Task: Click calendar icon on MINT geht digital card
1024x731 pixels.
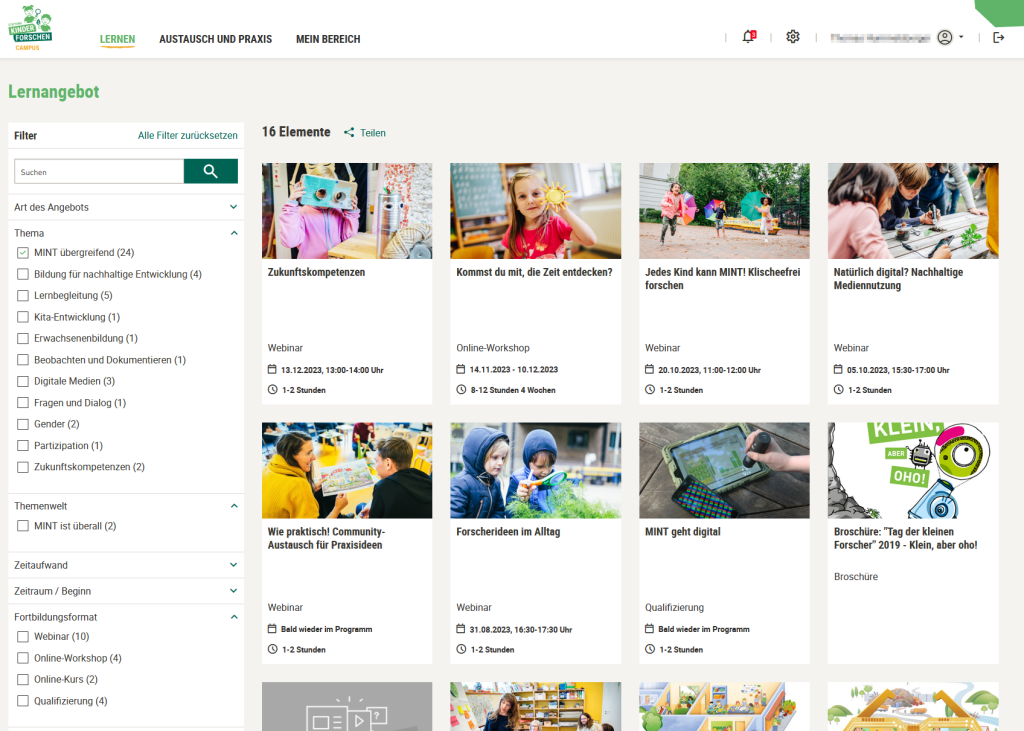Action: click(650, 628)
